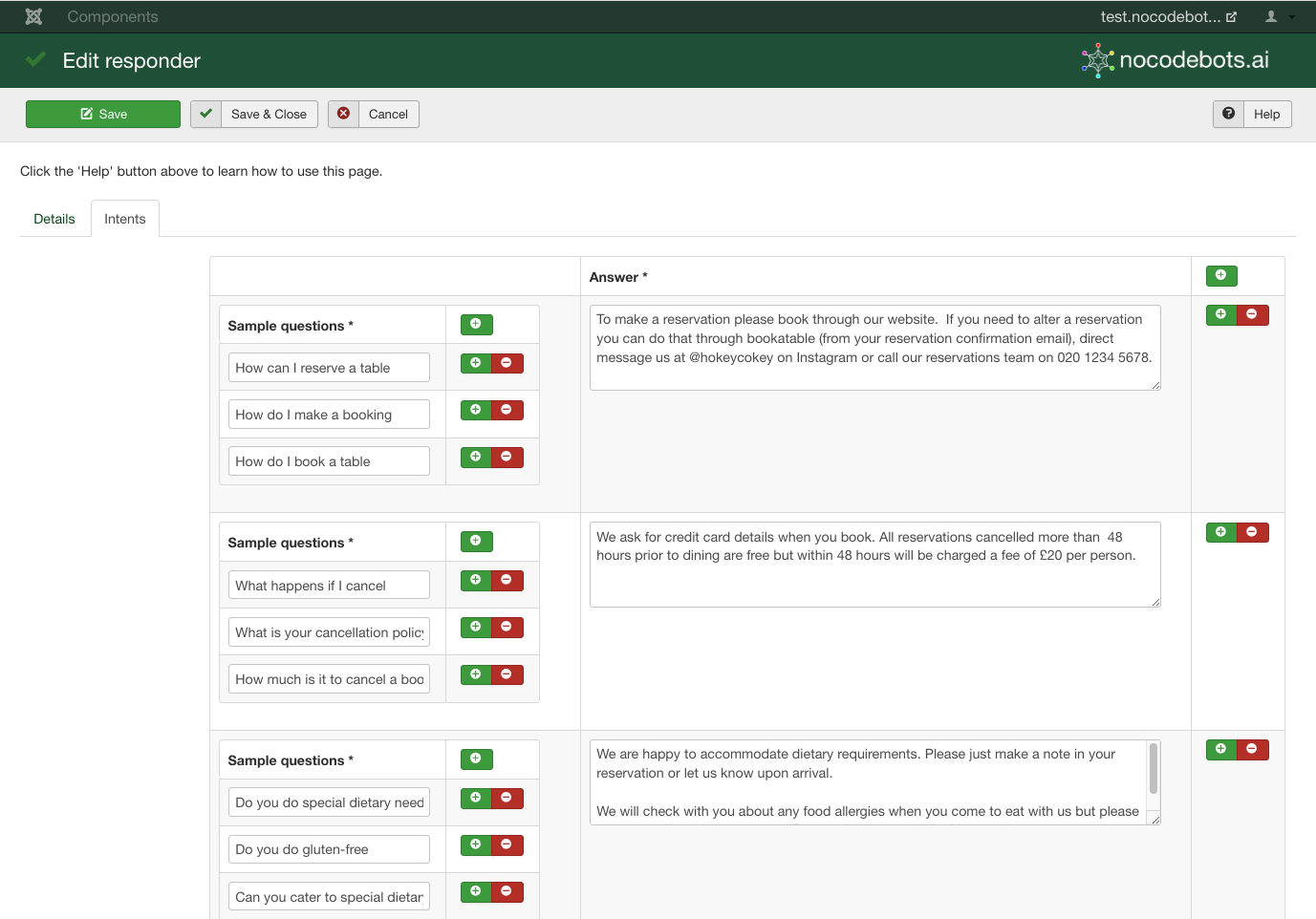Open the user account dropdown menu
This screenshot has width=1316, height=919.
pyautogui.click(x=1279, y=16)
